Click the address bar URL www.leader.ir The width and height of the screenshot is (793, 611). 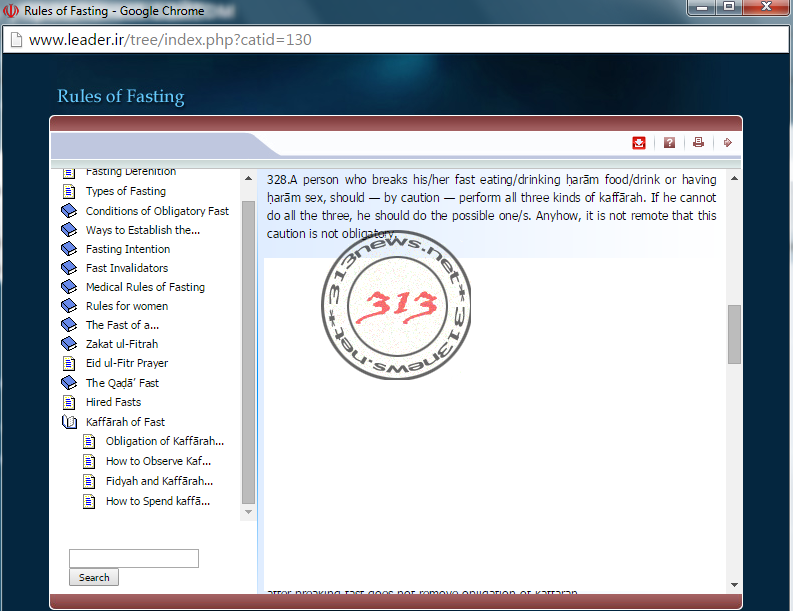[x=170, y=39]
